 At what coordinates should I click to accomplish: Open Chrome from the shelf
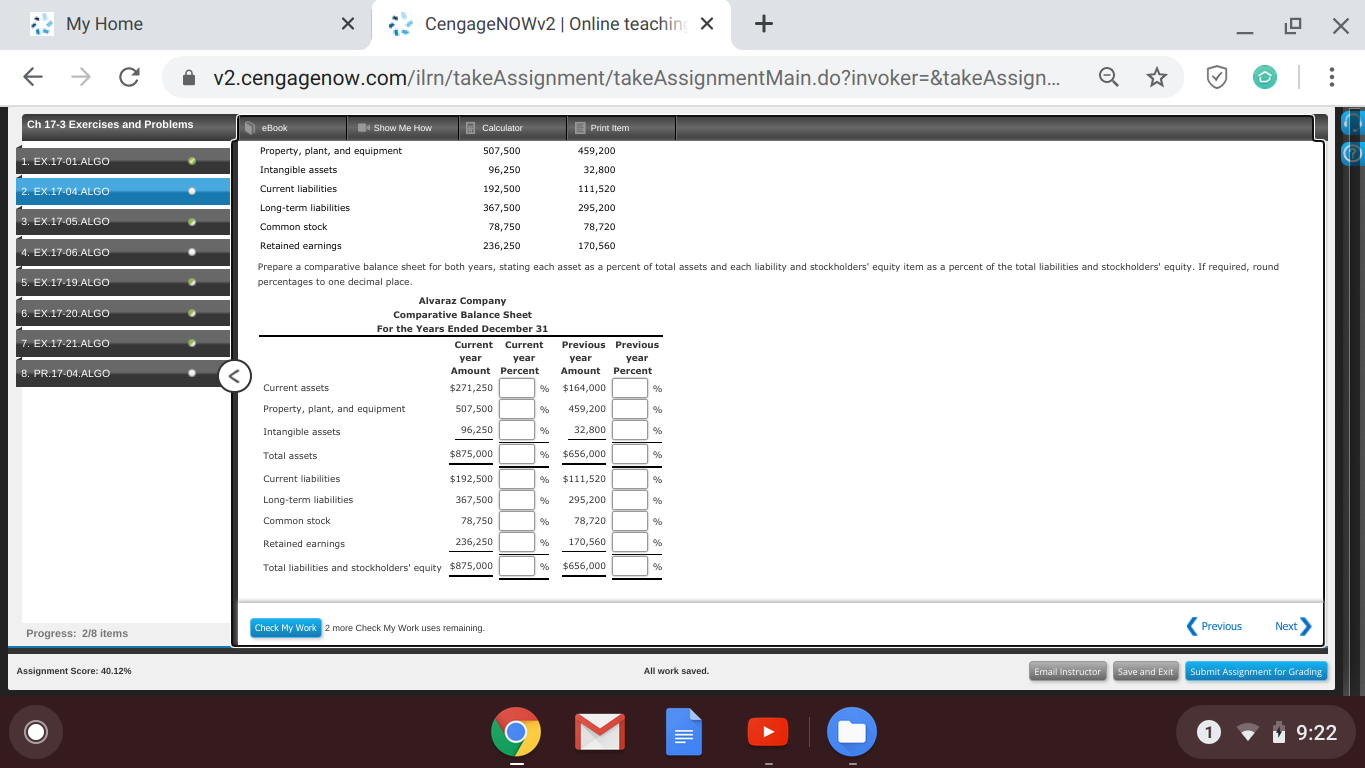coord(516,733)
